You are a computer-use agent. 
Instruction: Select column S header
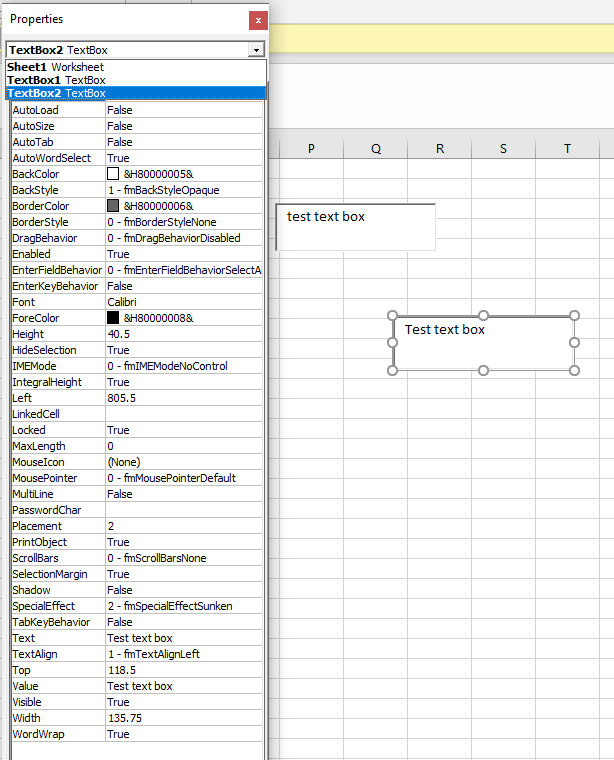tap(504, 148)
